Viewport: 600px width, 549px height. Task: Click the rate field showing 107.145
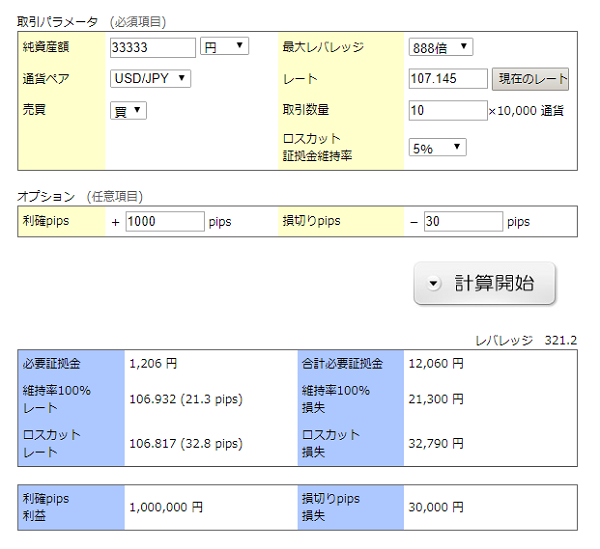(x=448, y=78)
